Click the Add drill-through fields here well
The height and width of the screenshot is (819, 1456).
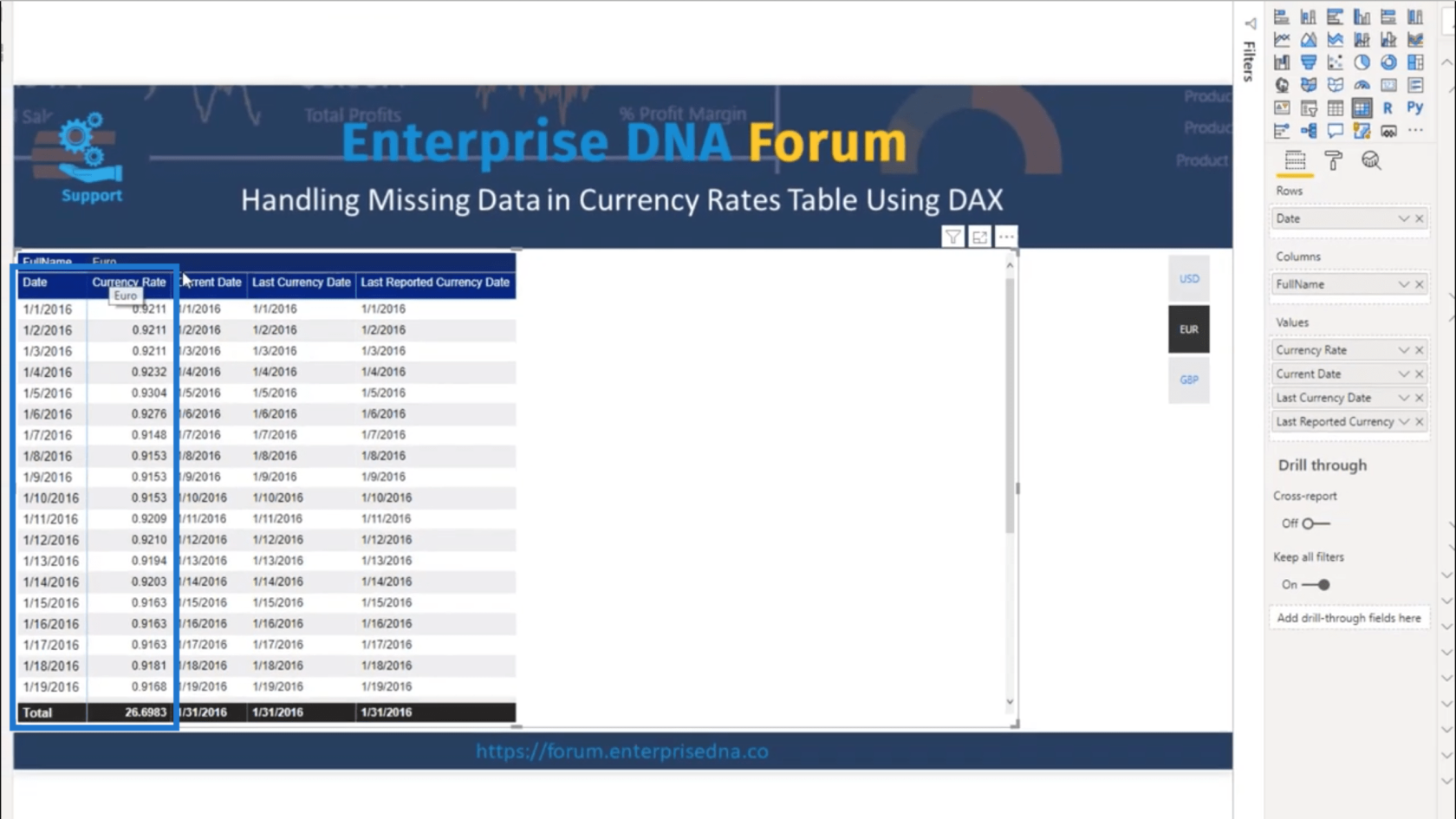pos(1349,618)
